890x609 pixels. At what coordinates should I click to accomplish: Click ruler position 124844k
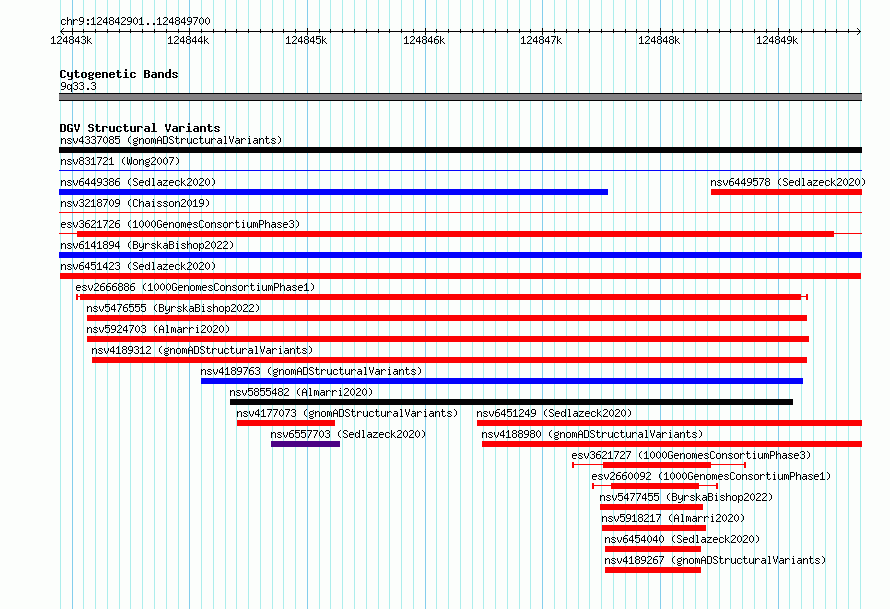pos(188,40)
